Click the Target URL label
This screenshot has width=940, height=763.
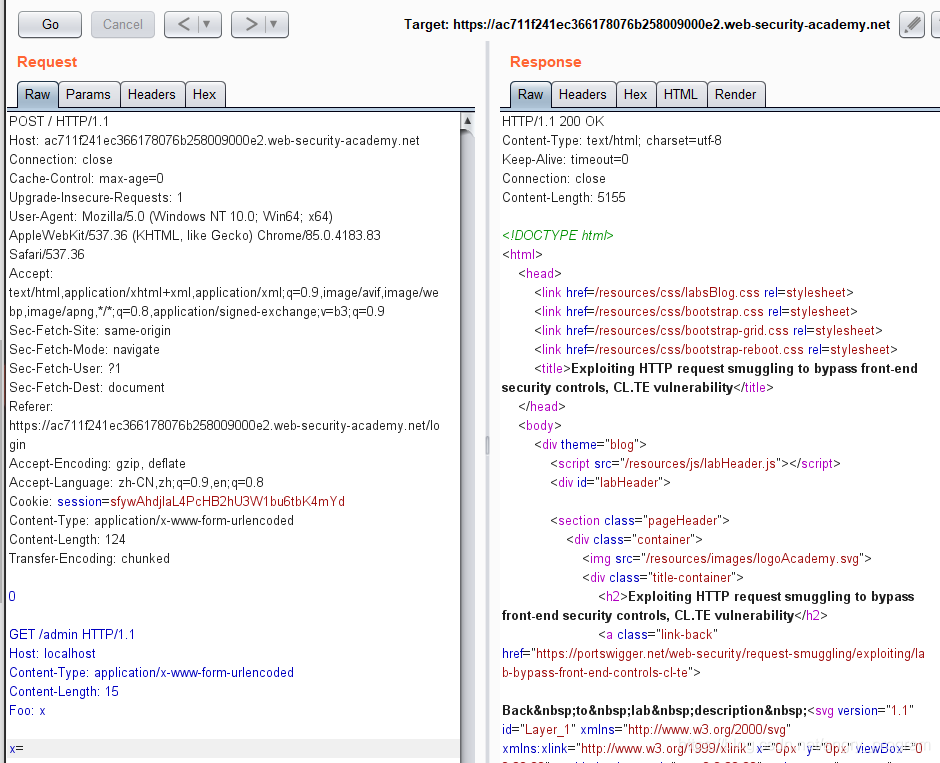647,25
